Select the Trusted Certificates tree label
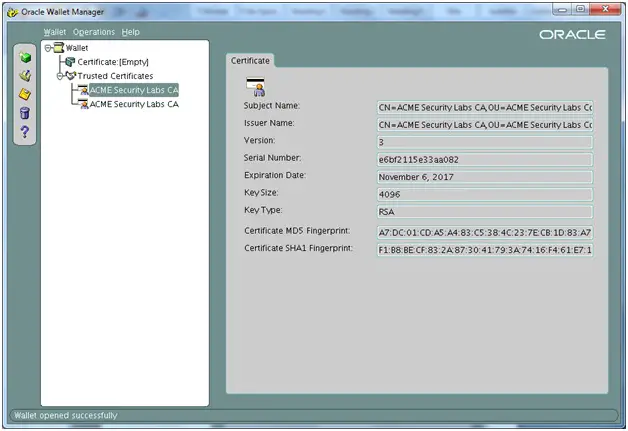 coord(115,76)
